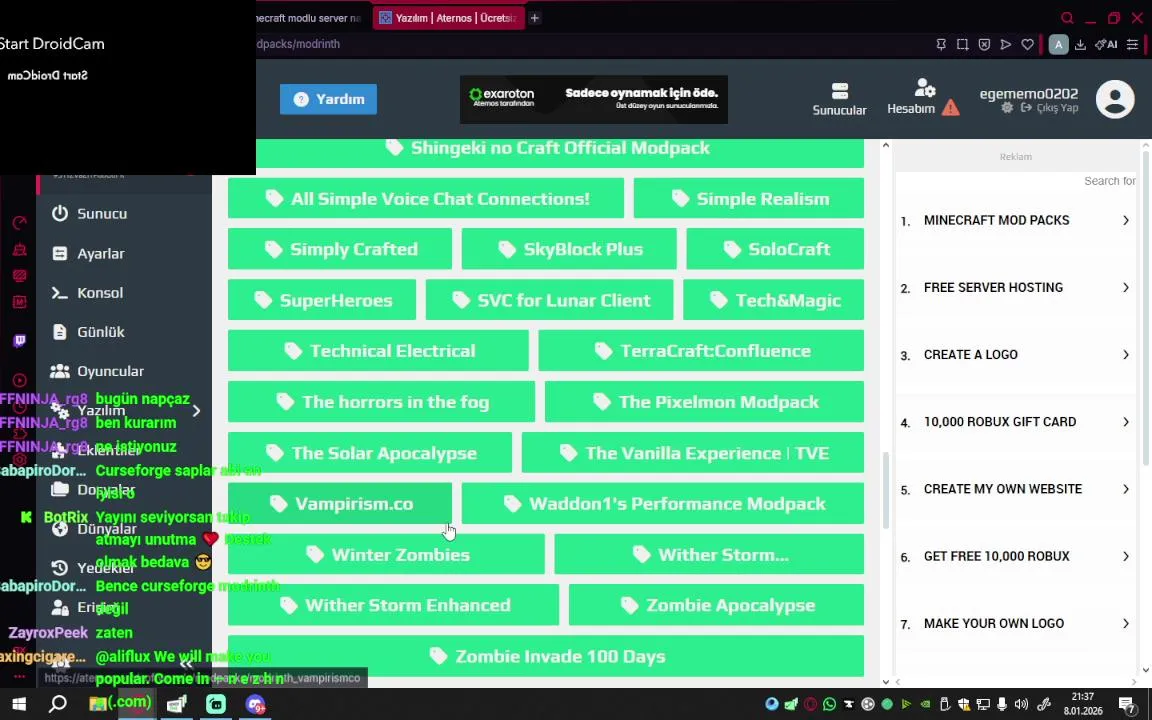Pick the Technical Electrical modpack
Viewport: 1152px width, 720px height.
378,350
